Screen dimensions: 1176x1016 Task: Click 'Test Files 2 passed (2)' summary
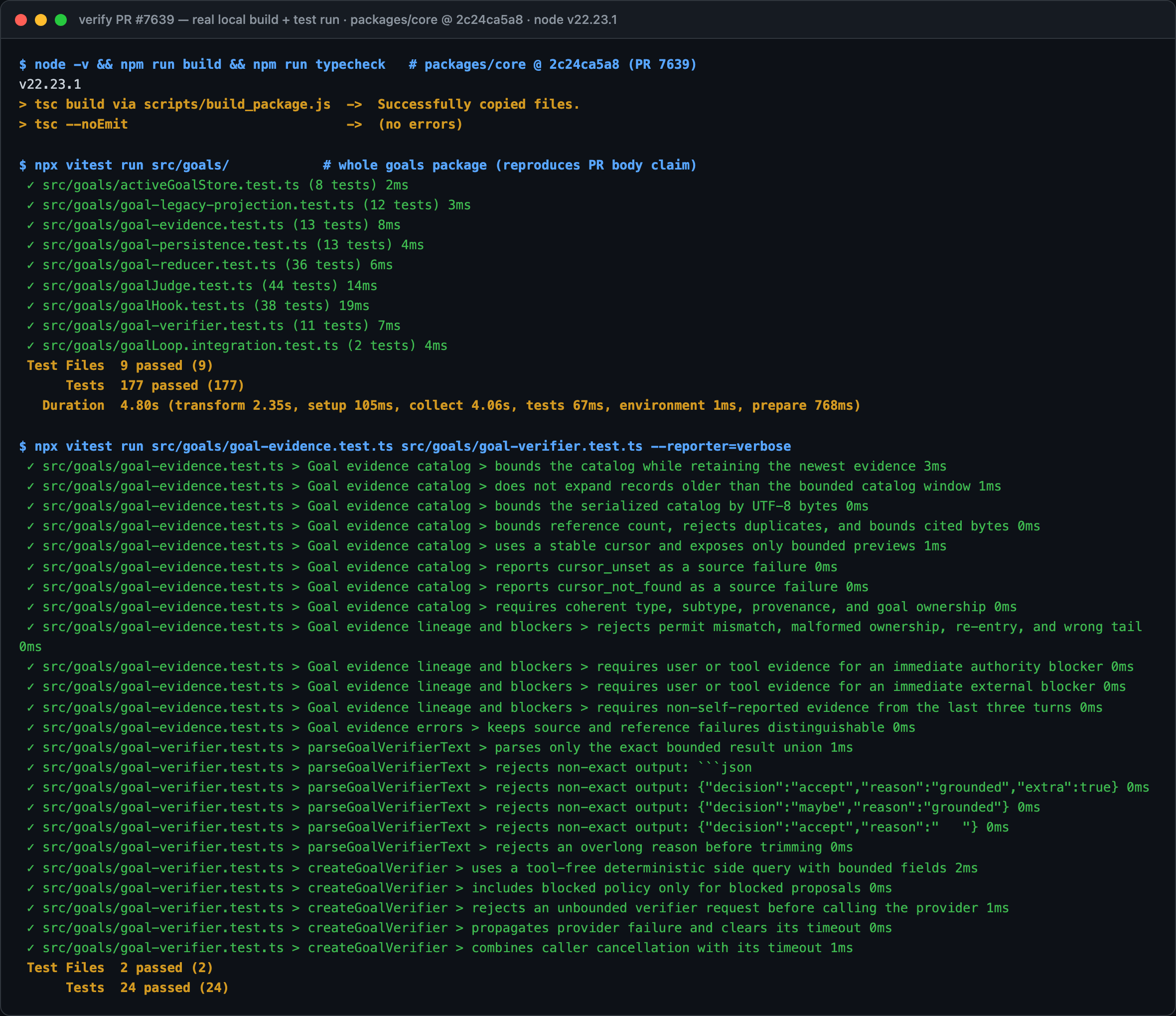120,967
